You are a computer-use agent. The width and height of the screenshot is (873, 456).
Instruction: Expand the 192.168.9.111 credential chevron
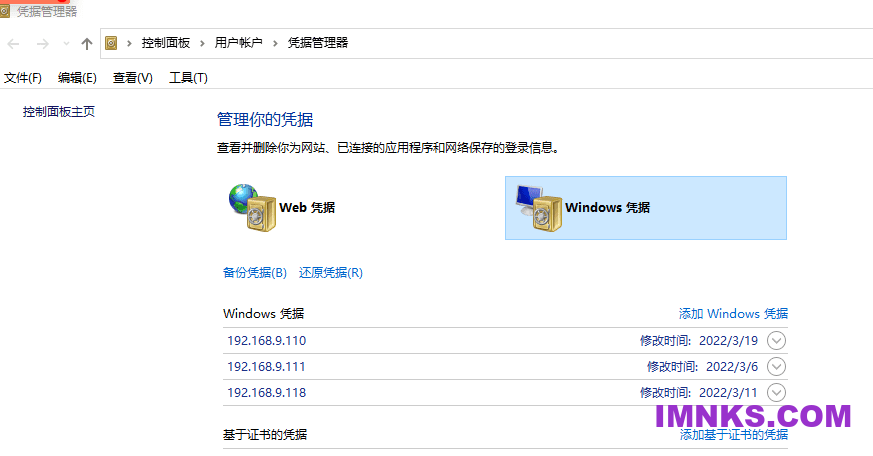click(x=776, y=366)
